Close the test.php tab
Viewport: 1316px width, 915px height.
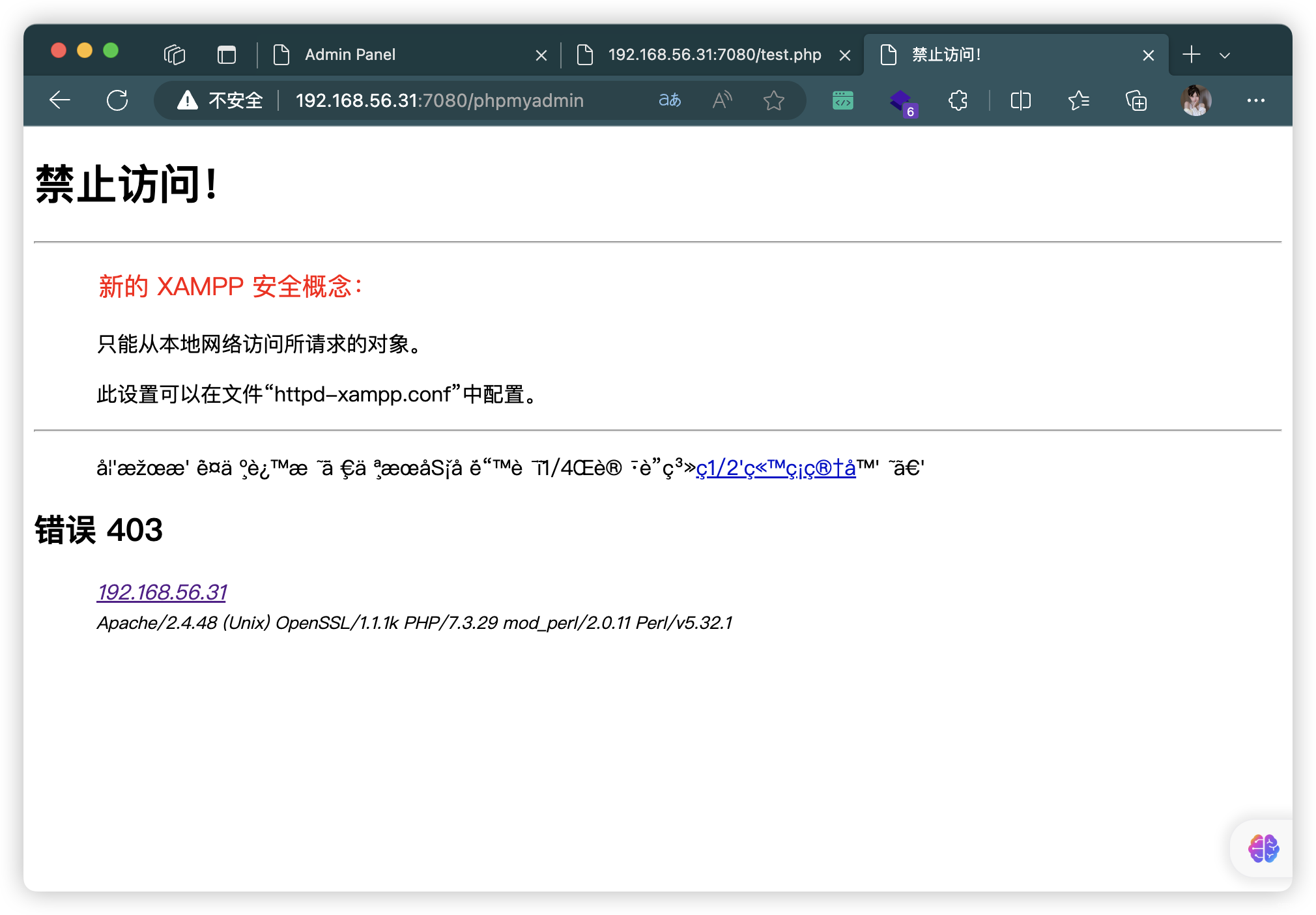coord(845,55)
